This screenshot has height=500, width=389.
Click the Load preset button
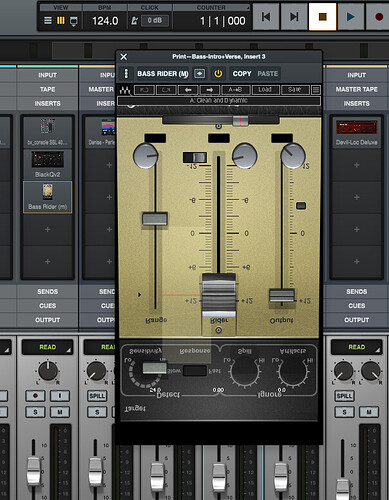[265, 90]
